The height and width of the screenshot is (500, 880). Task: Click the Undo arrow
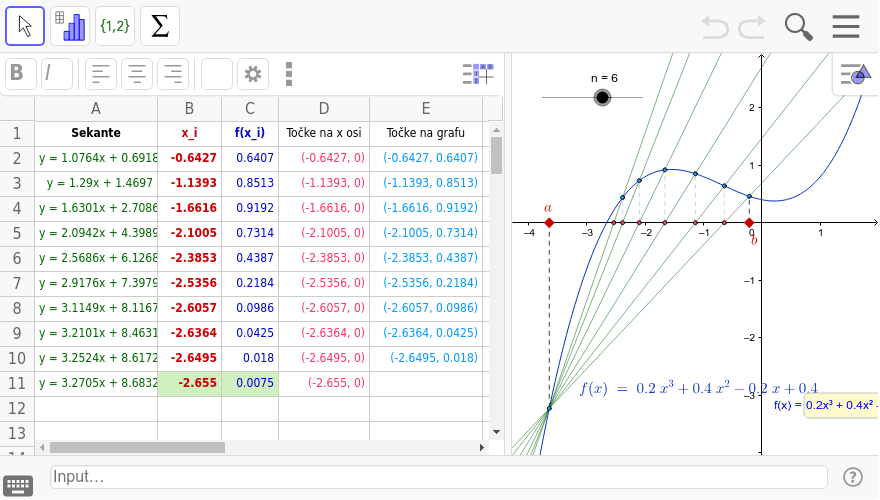coord(714,27)
